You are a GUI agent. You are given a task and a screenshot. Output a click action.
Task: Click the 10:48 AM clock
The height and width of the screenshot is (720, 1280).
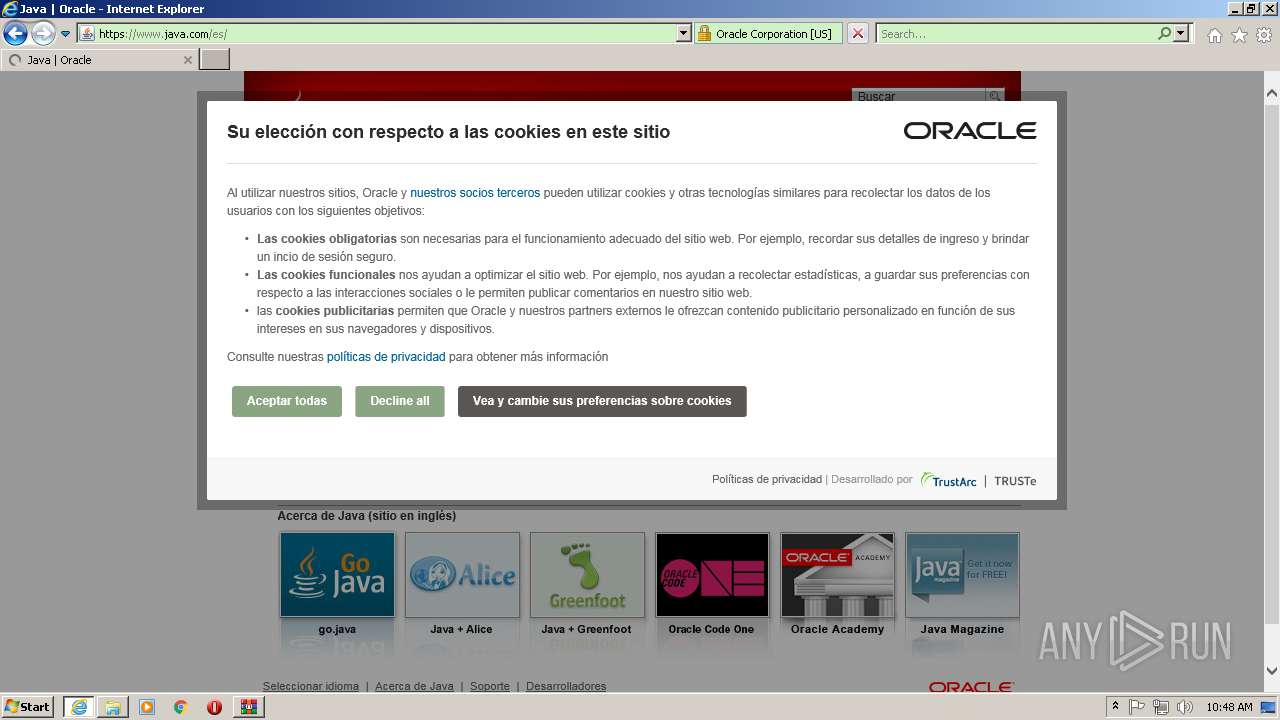pyautogui.click(x=1229, y=707)
